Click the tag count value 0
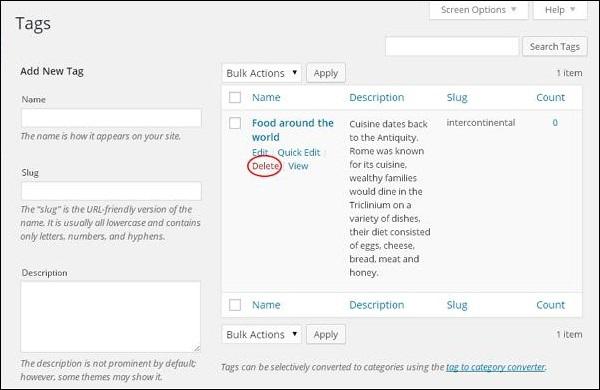 tap(555, 122)
